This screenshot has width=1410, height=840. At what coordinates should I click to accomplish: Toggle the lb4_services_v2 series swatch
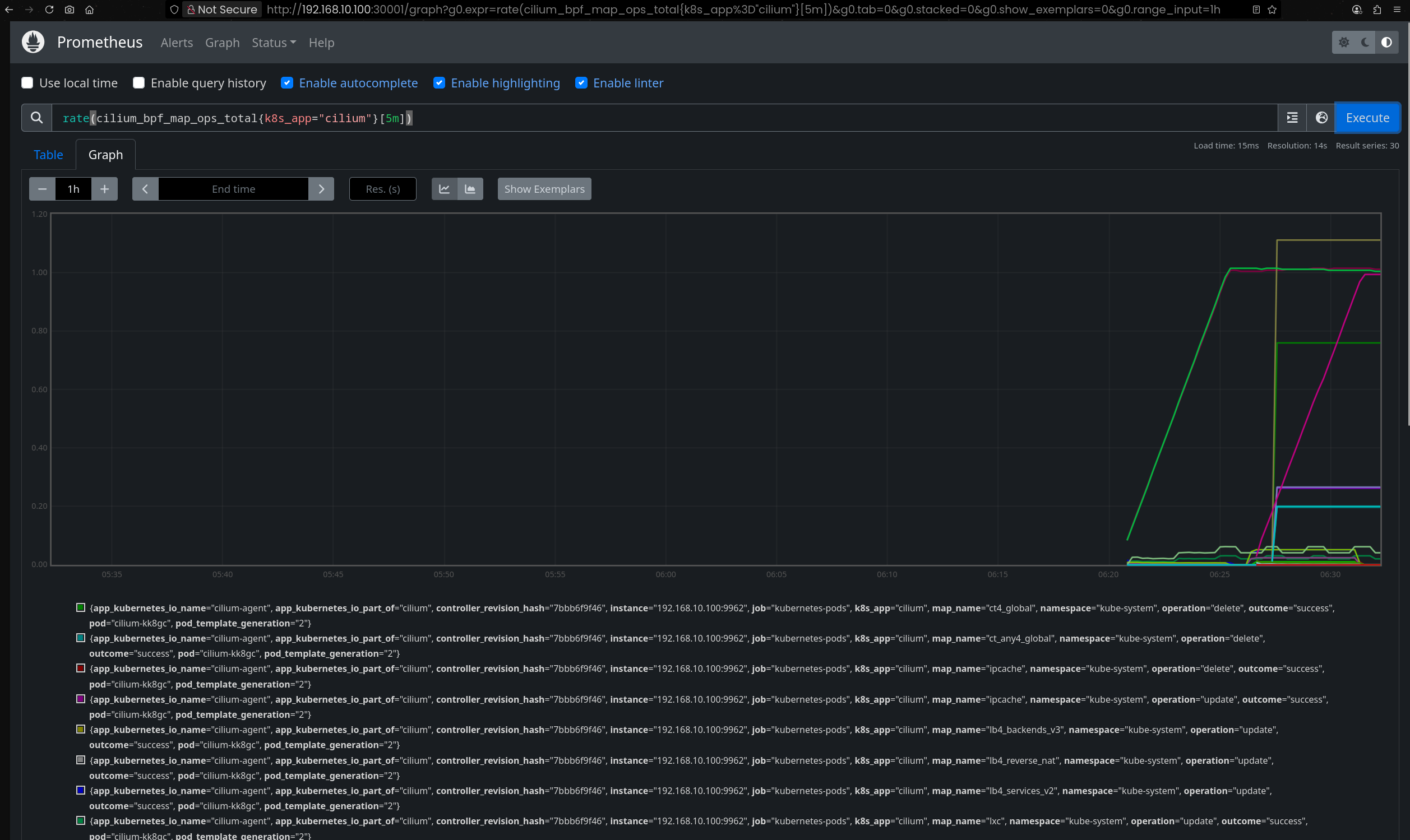click(x=81, y=791)
